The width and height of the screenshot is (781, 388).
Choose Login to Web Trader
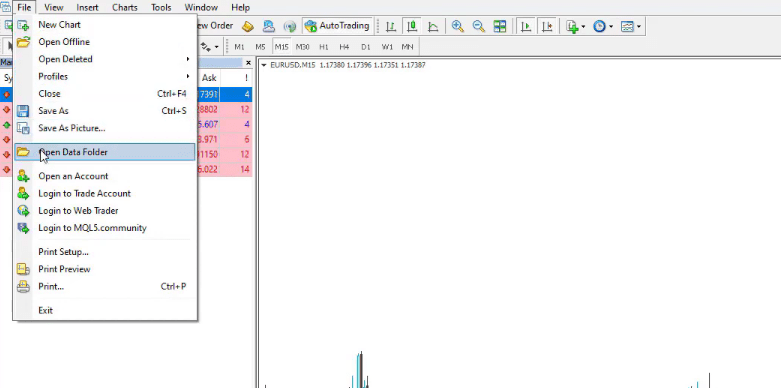(105, 211)
